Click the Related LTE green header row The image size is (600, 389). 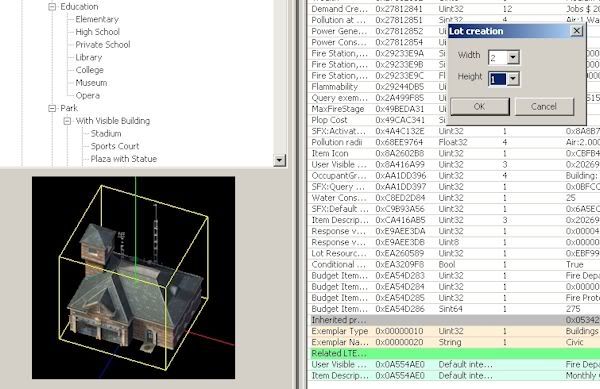(x=453, y=353)
